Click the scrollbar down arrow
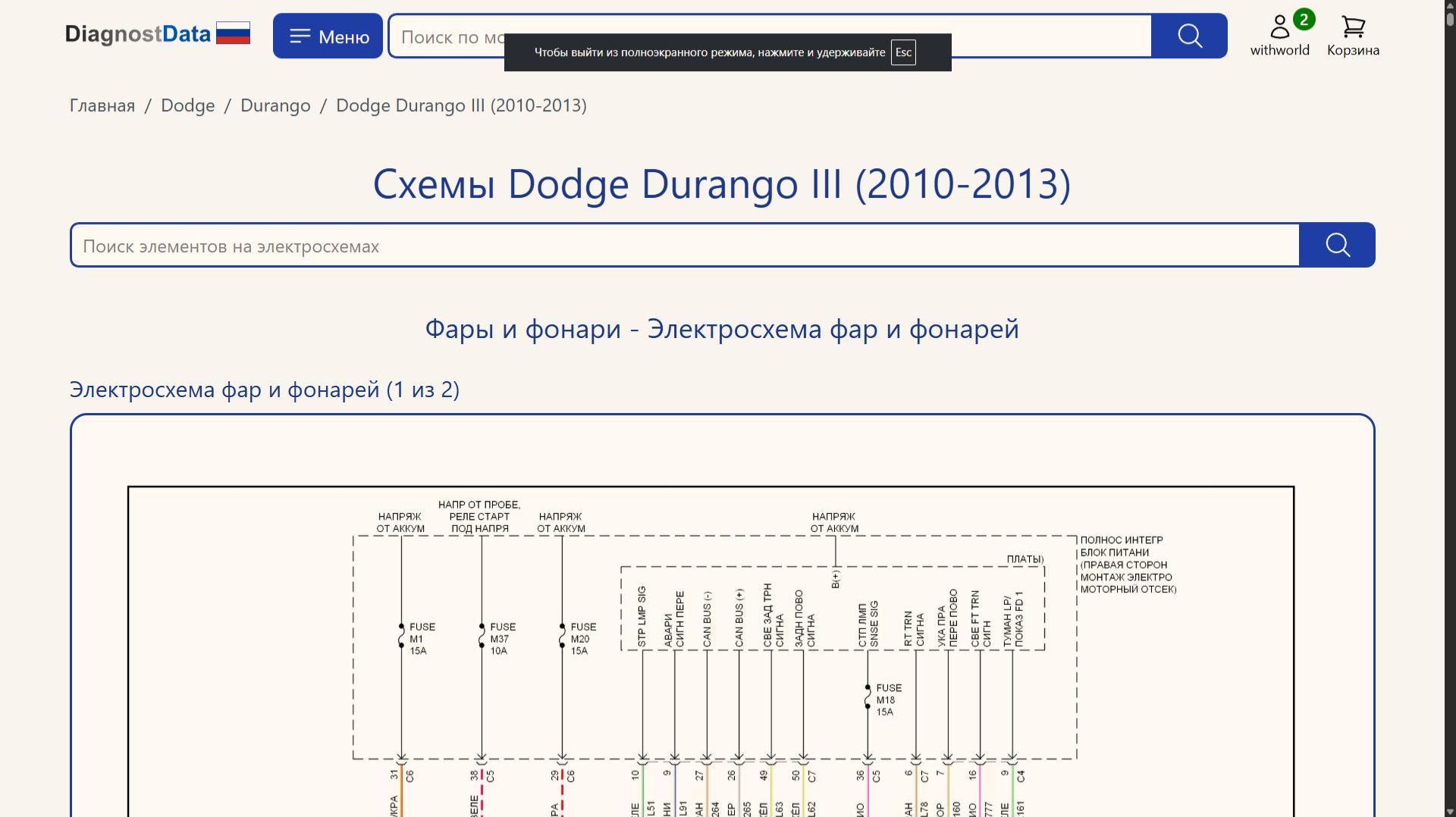The width and height of the screenshot is (1456, 817). pyautogui.click(x=1449, y=810)
